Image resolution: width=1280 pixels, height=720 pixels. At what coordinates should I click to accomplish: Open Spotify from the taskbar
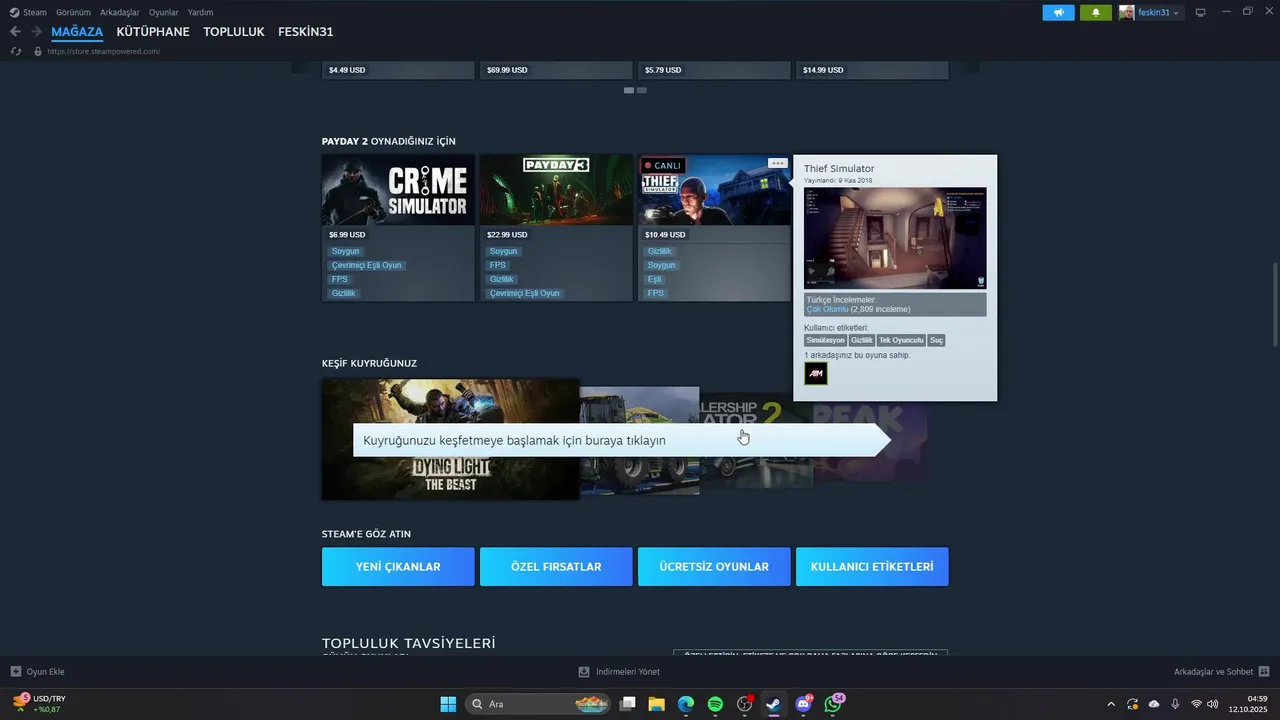715,704
